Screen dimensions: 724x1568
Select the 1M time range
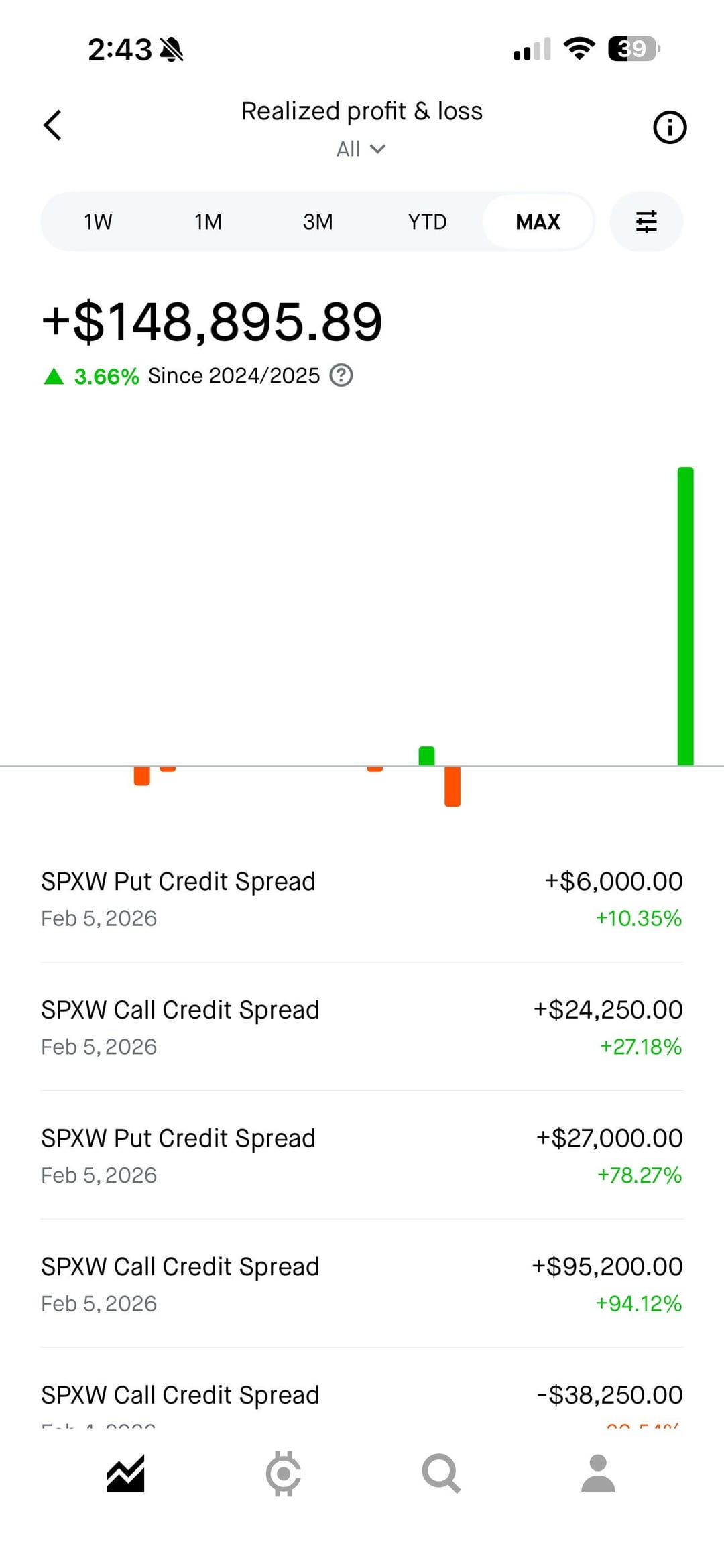(x=208, y=222)
